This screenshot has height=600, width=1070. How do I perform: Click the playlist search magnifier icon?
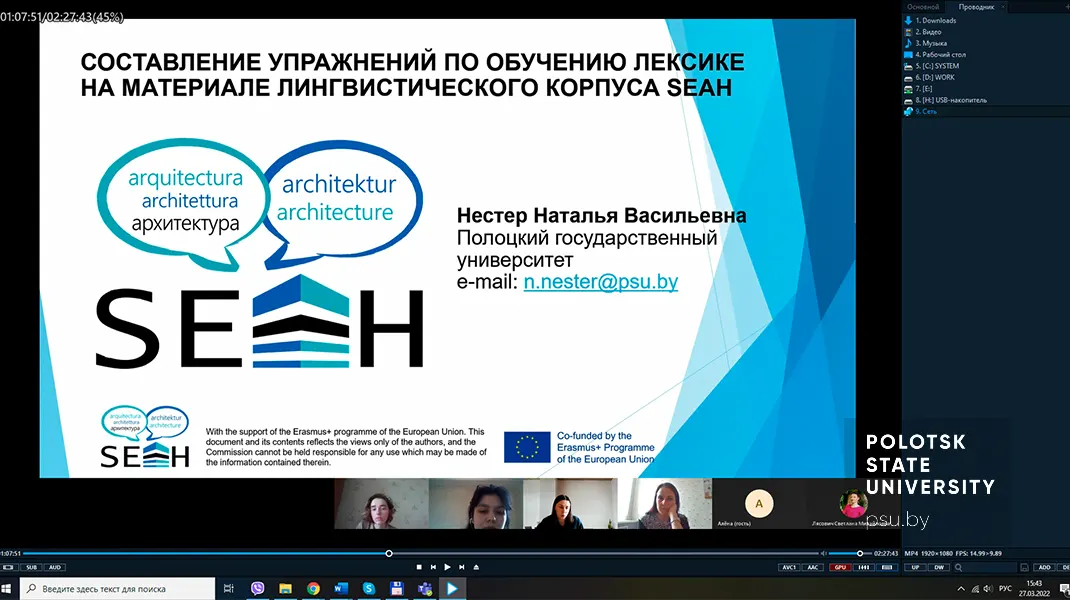coord(959,567)
